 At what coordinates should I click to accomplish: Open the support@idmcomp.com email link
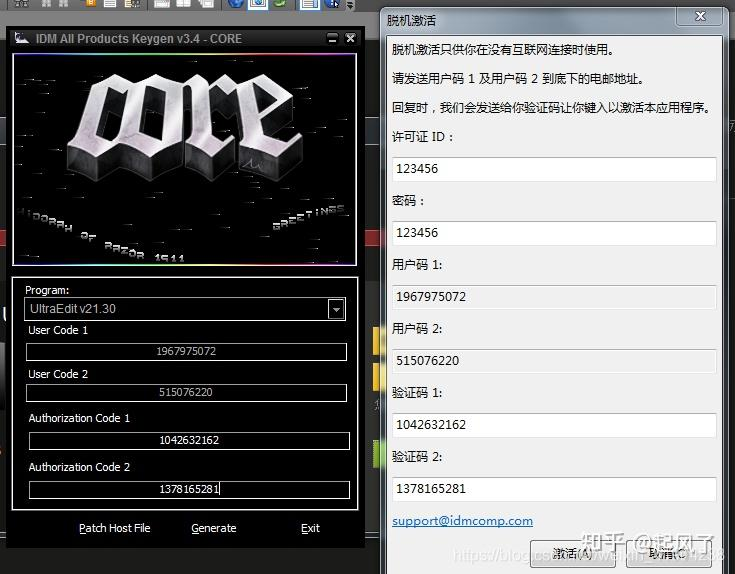(x=462, y=521)
